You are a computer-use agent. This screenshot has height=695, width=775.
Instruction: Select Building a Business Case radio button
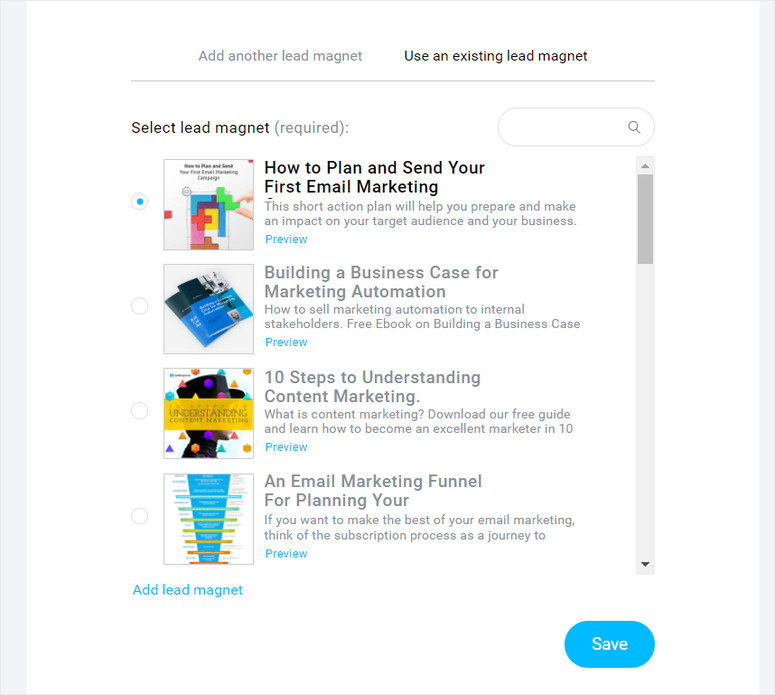click(139, 305)
